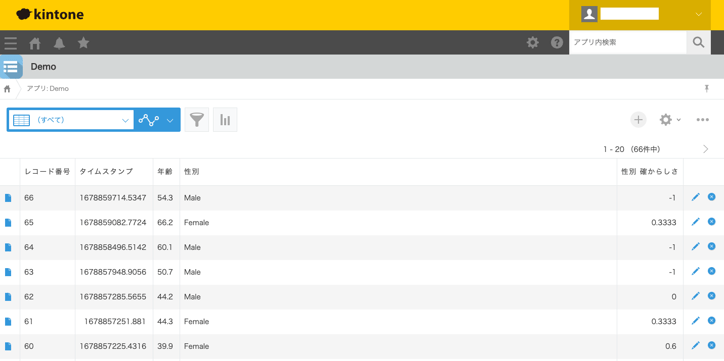Open the three-dot options menu
Image resolution: width=724 pixels, height=361 pixels.
point(702,120)
